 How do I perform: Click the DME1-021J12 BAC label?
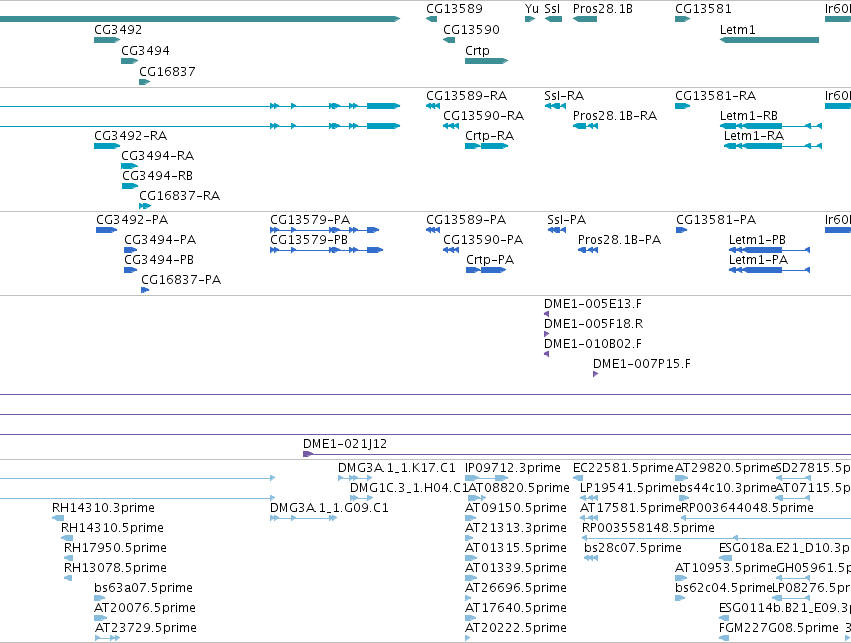pos(345,444)
